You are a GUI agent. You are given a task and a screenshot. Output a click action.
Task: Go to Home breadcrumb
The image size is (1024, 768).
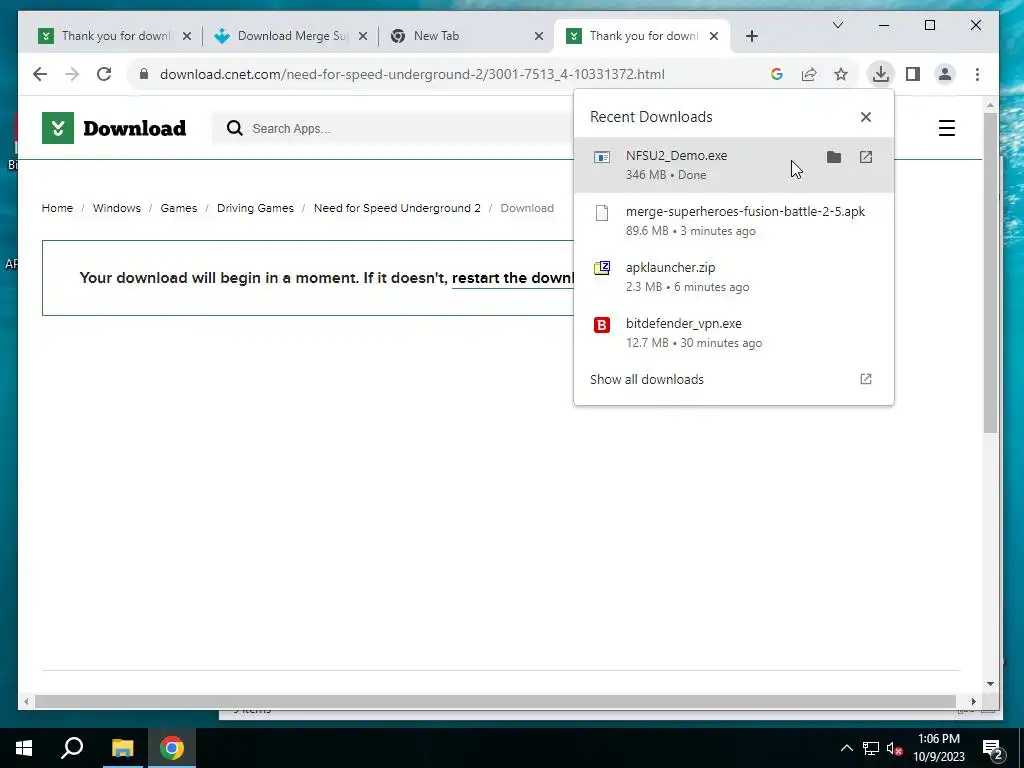pos(57,208)
